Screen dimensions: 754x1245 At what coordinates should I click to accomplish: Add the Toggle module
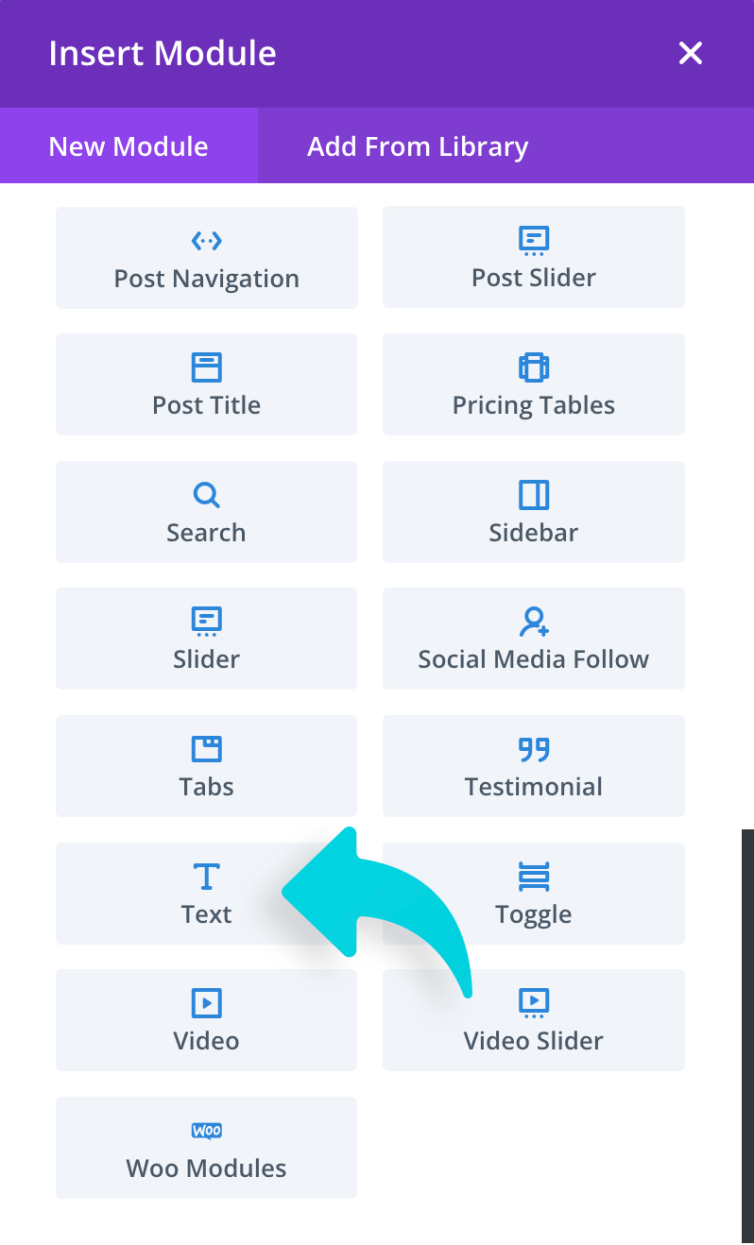[533, 893]
